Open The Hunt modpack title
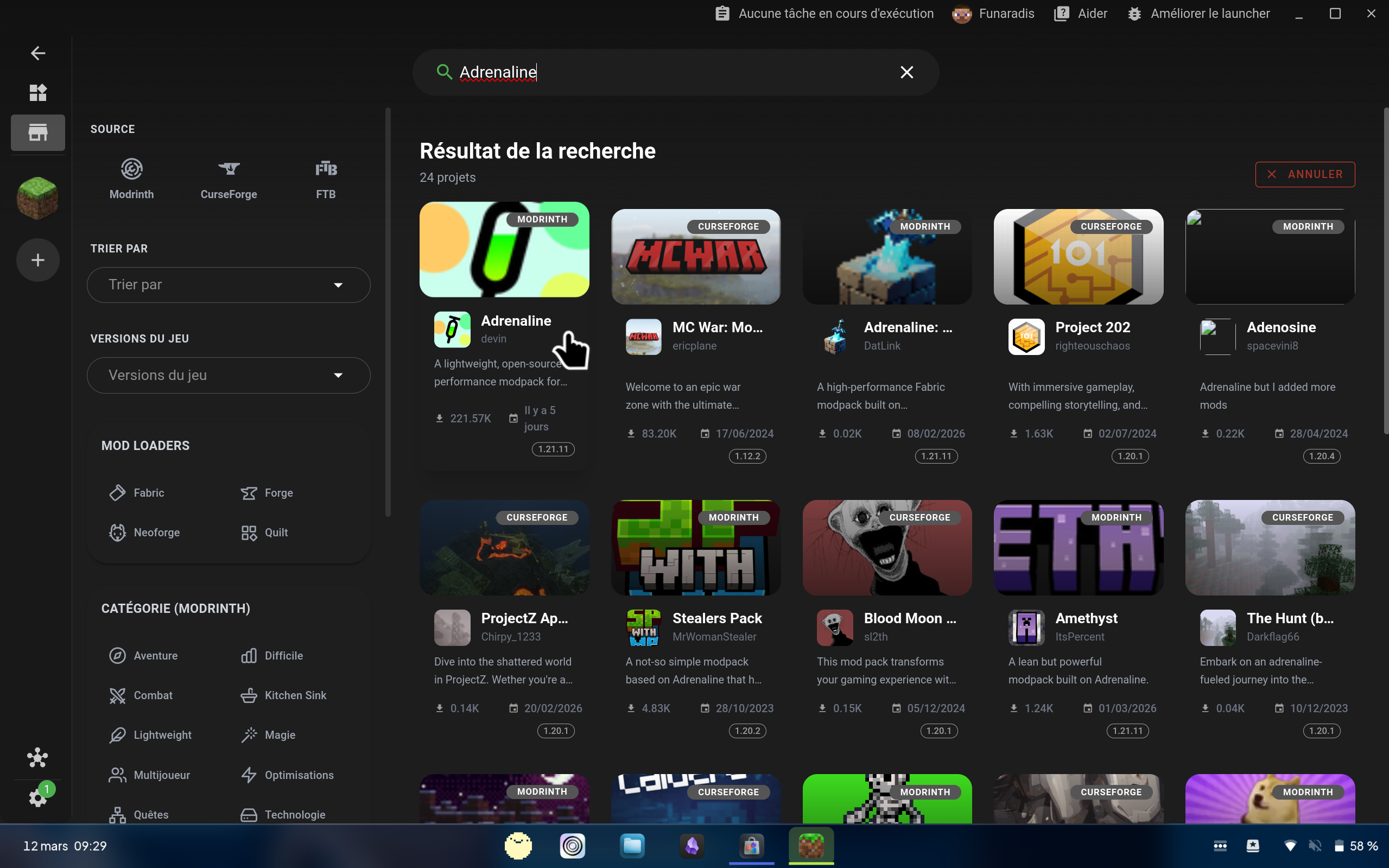The height and width of the screenshot is (868, 1389). tap(1290, 618)
